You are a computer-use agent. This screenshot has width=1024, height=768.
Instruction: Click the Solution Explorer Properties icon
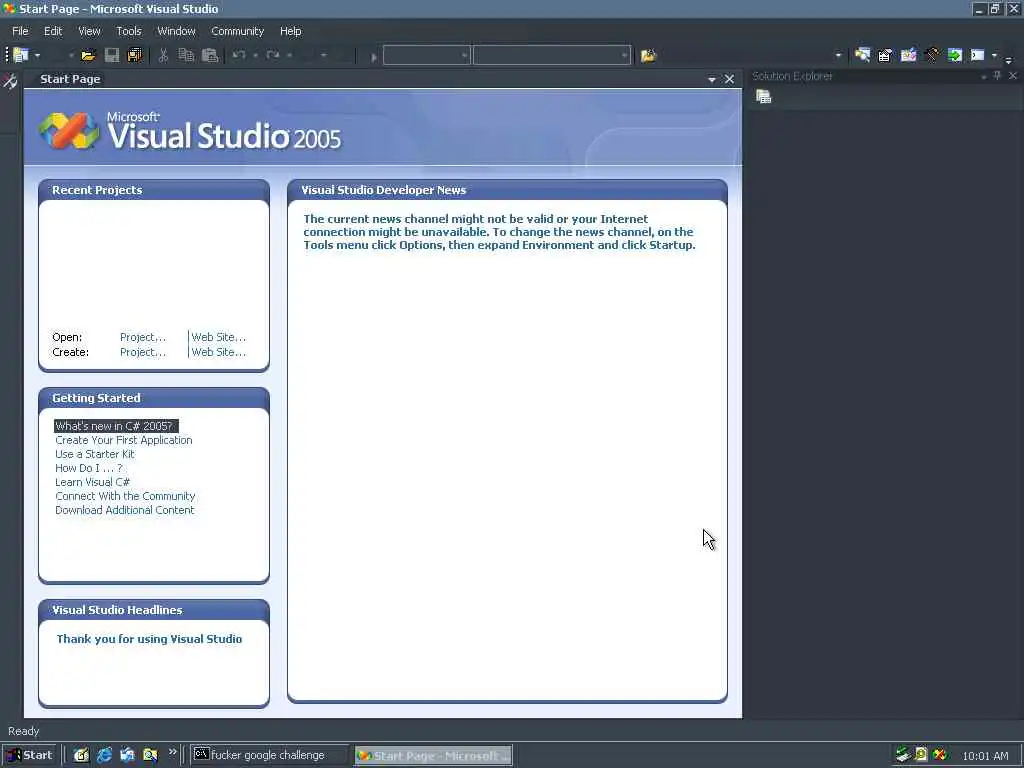[763, 97]
